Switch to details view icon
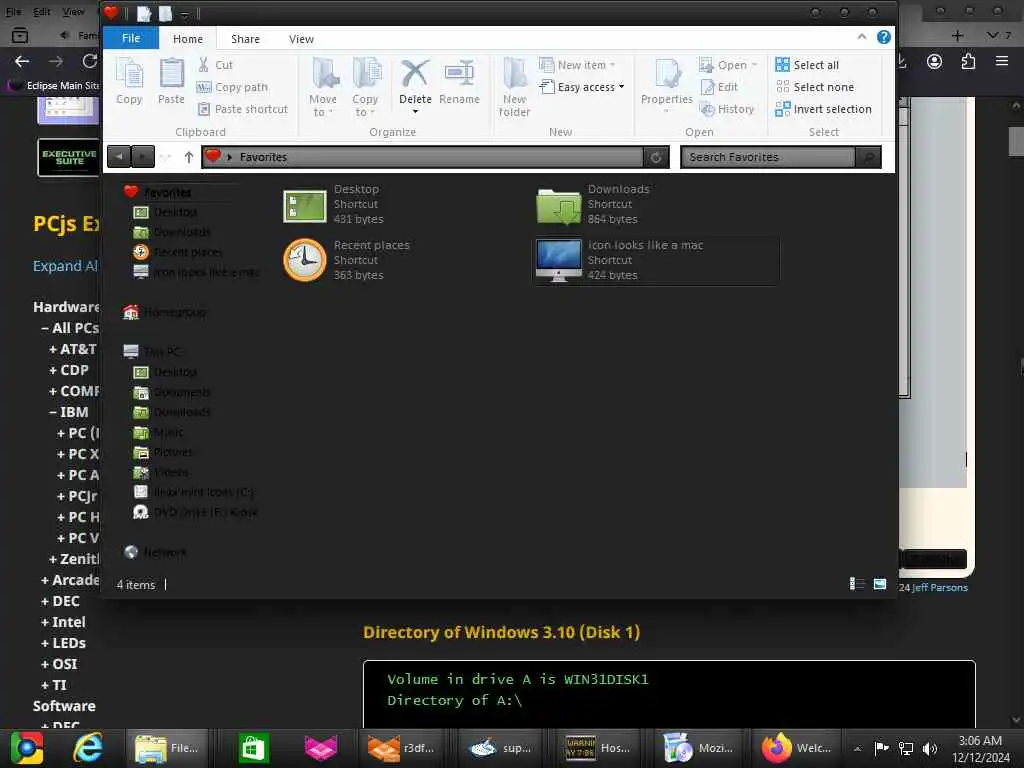The height and width of the screenshot is (768, 1024). (x=856, y=584)
